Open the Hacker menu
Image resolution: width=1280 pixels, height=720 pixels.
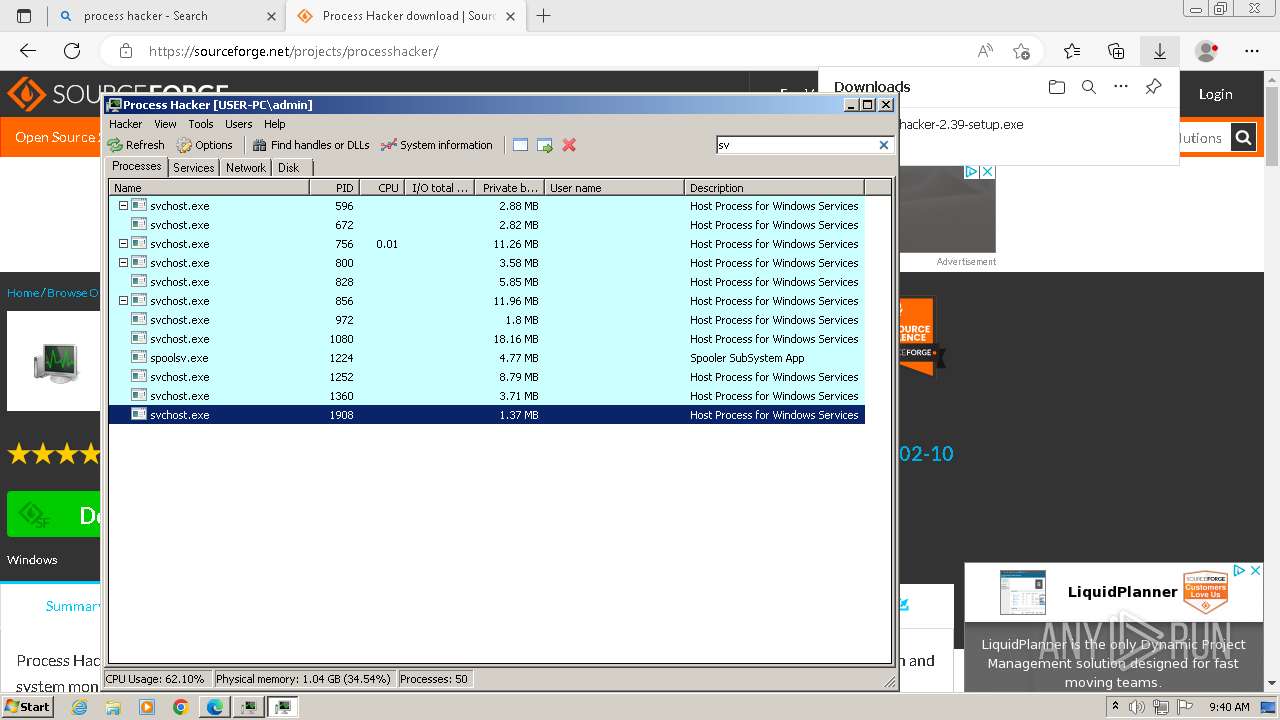pos(125,124)
